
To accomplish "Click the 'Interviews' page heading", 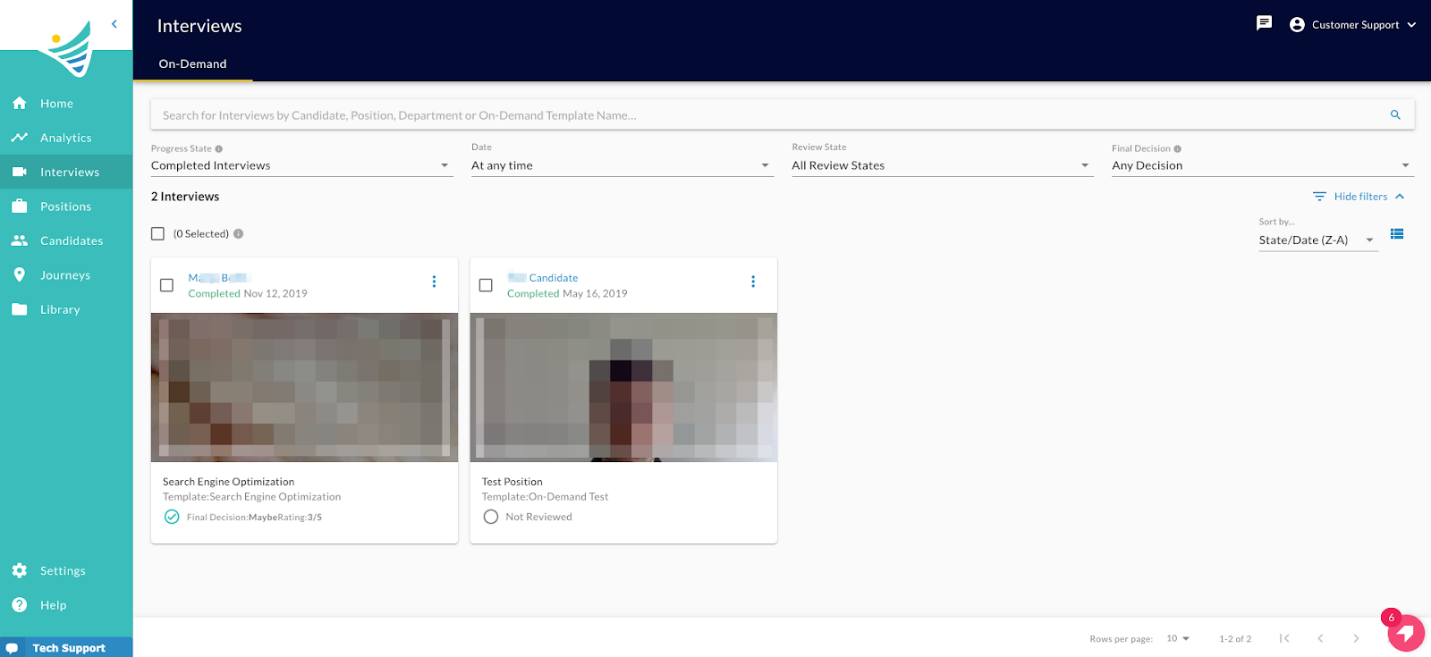I will point(199,26).
